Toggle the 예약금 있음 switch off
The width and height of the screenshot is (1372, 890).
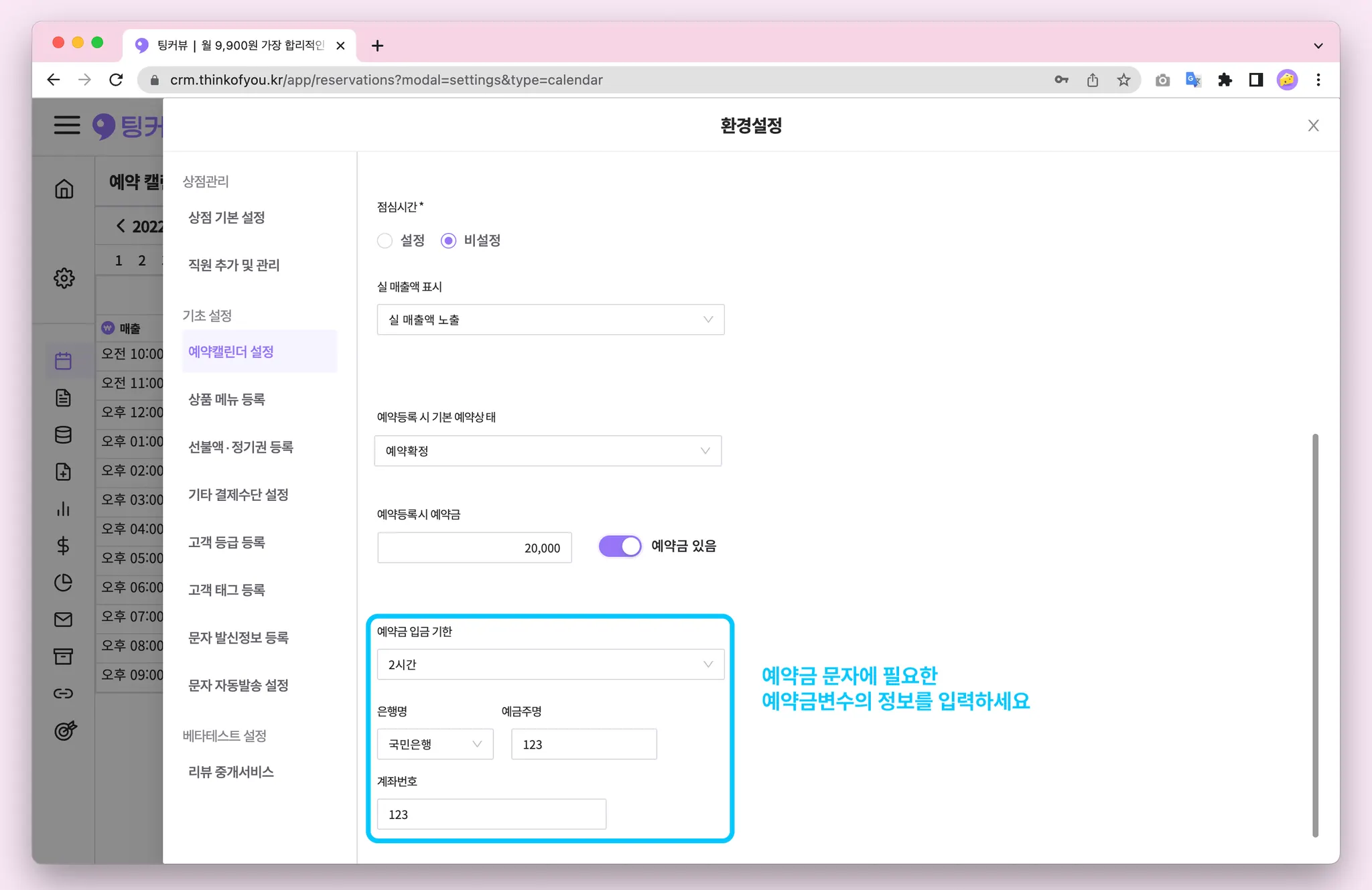click(x=620, y=546)
